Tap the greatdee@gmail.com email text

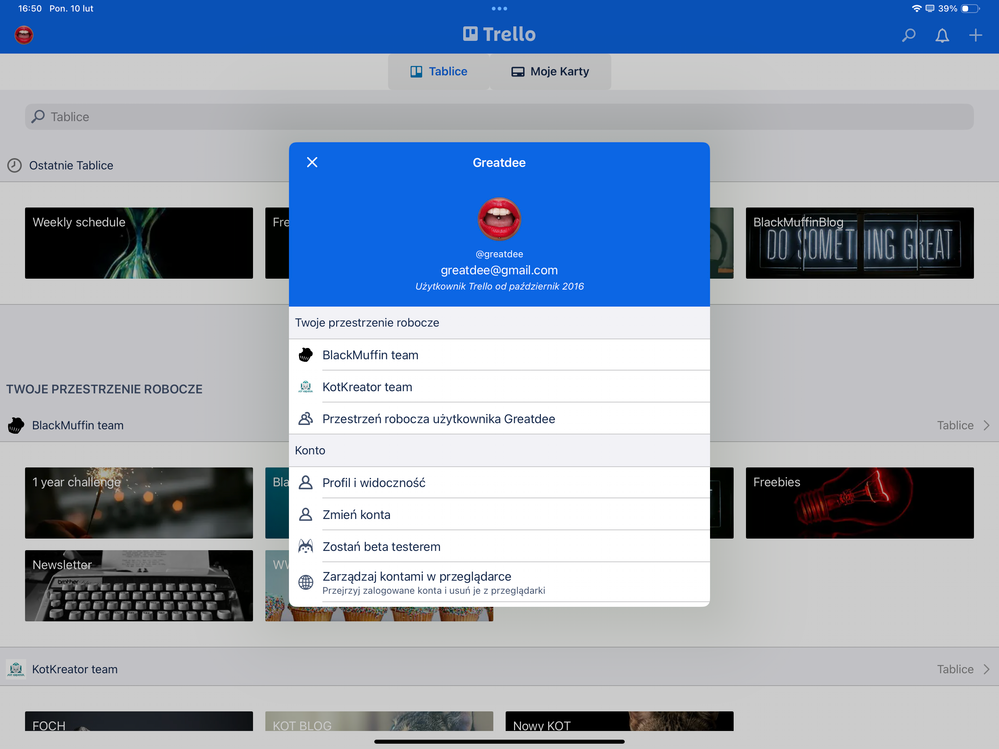(x=500, y=270)
